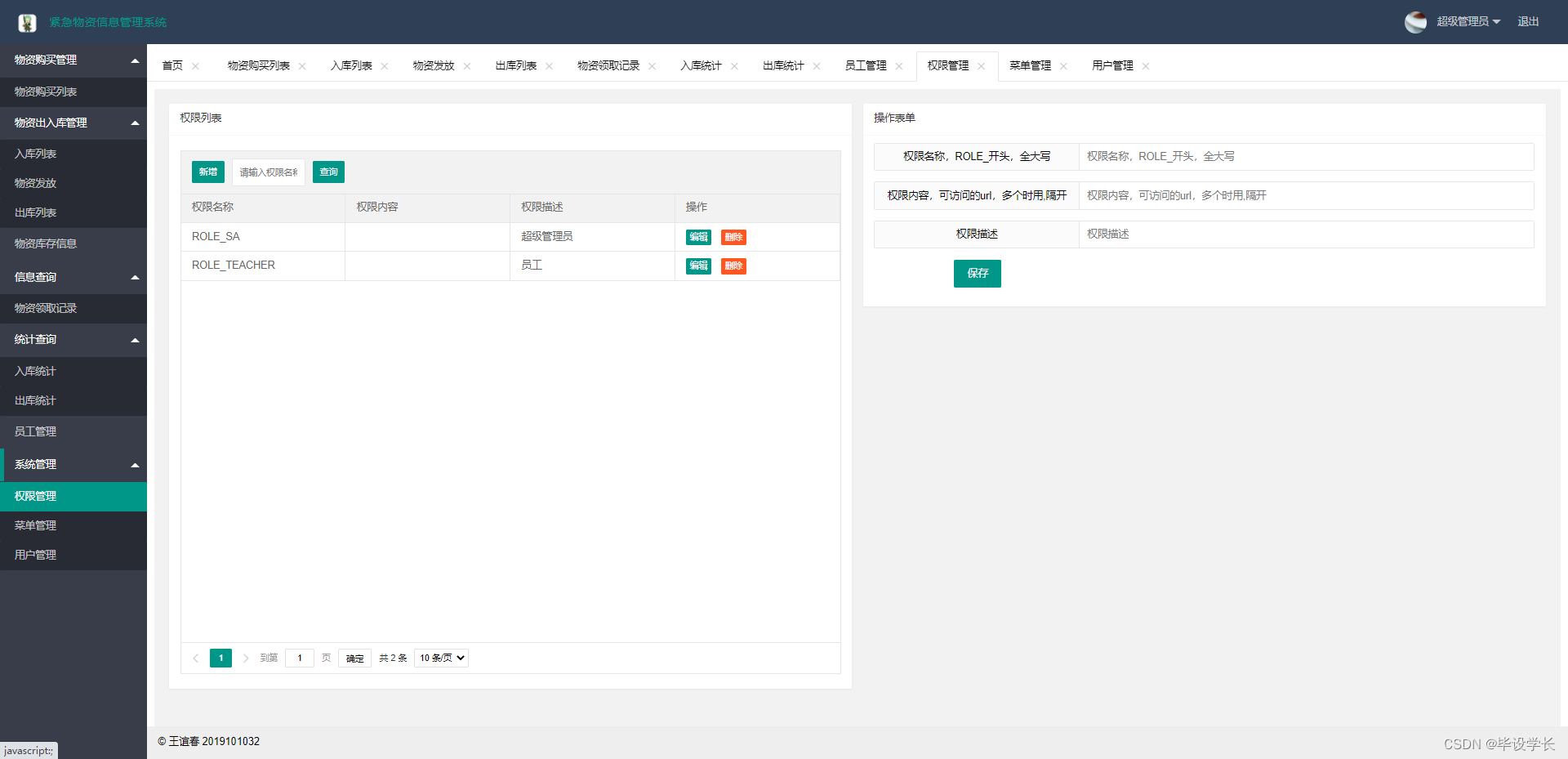Delete the ROLE_TEACHER row
The image size is (1568, 759).
coord(733,266)
